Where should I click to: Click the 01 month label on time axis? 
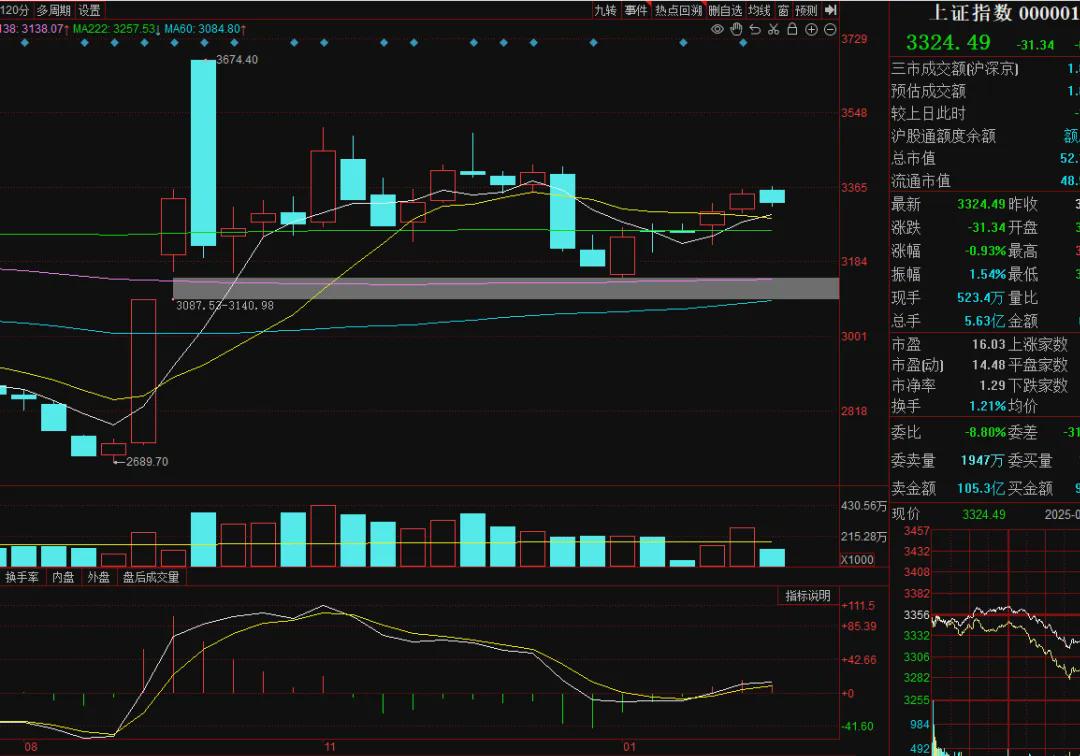(629, 747)
